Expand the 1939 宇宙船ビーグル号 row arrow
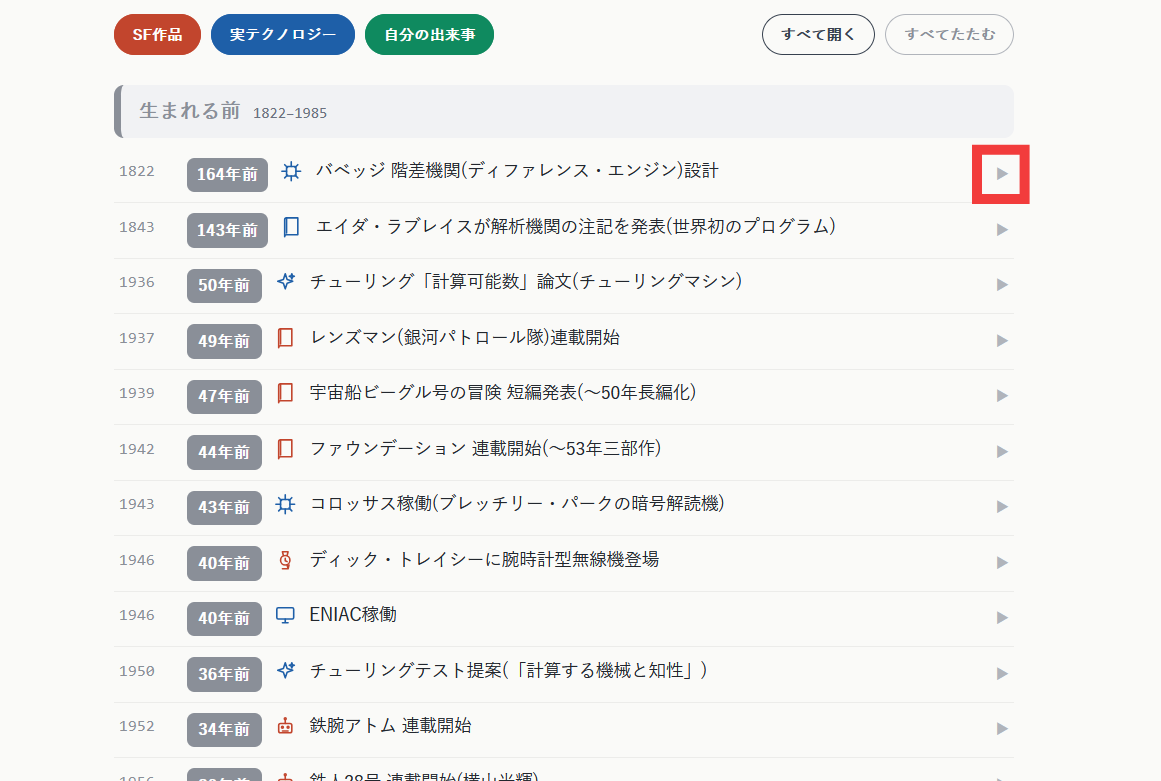Image resolution: width=1161 pixels, height=781 pixels. point(1002,396)
